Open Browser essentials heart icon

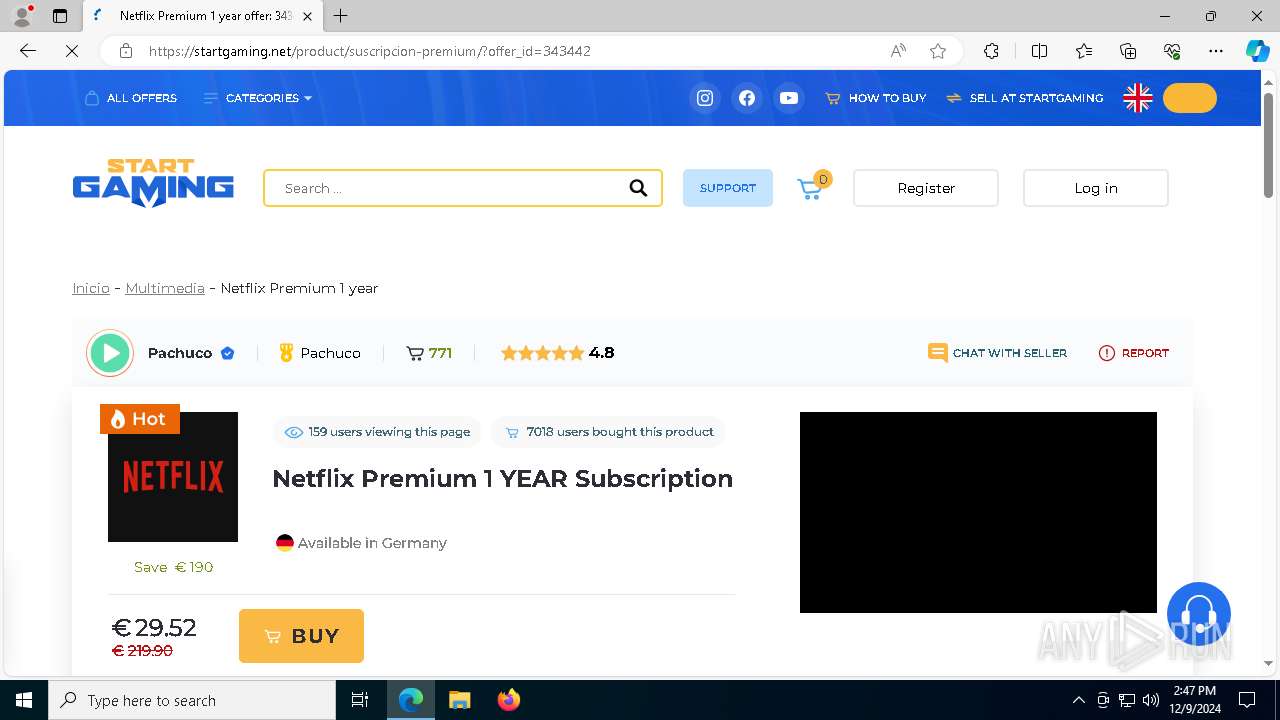click(1172, 51)
